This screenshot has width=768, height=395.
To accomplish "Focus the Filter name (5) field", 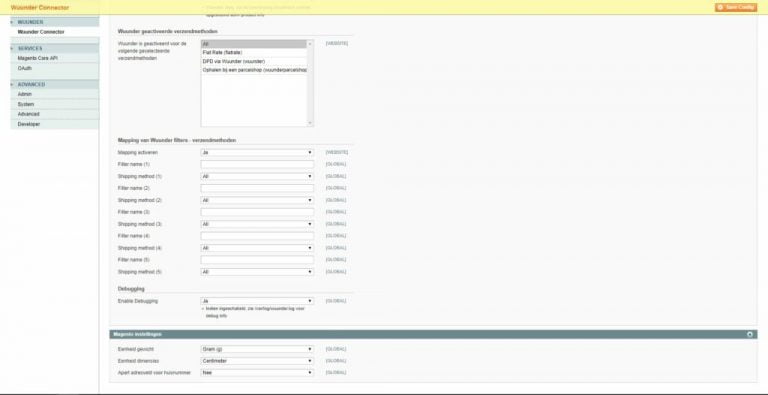I will click(x=257, y=260).
